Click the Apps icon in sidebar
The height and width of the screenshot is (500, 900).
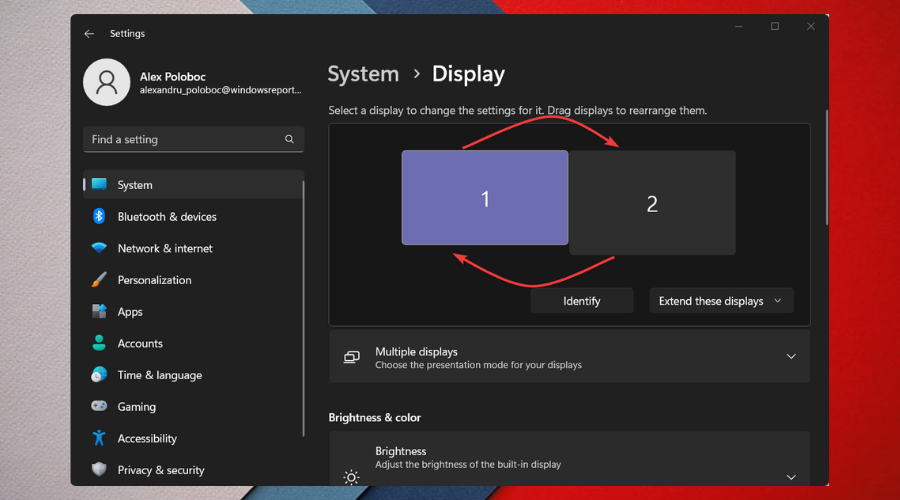(99, 311)
